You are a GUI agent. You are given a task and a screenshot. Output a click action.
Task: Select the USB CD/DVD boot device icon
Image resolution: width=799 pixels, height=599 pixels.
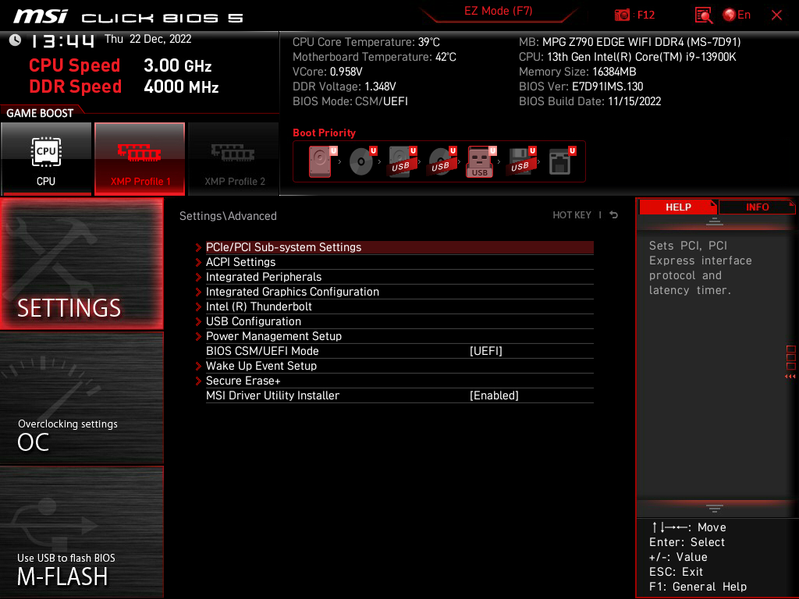pyautogui.click(x=441, y=161)
